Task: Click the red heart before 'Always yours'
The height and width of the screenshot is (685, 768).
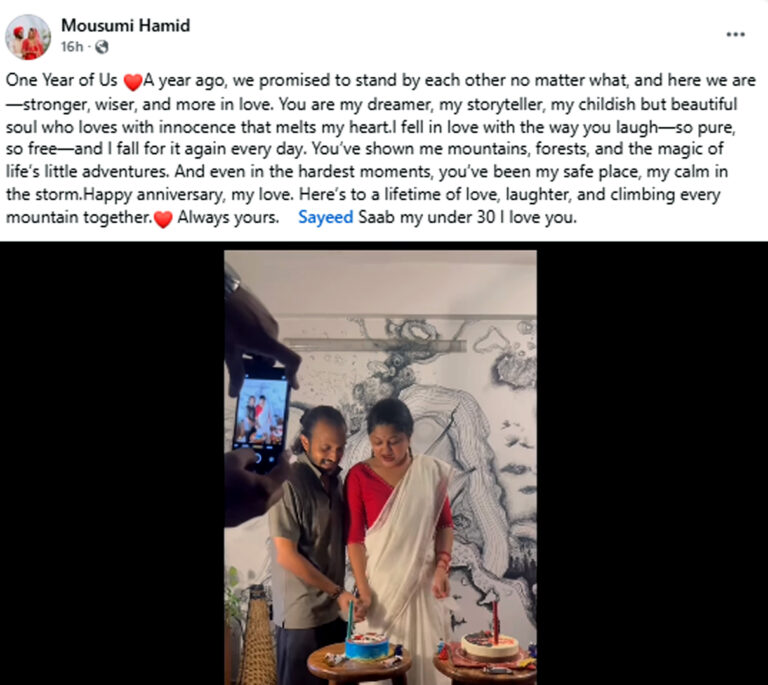Action: (163, 219)
